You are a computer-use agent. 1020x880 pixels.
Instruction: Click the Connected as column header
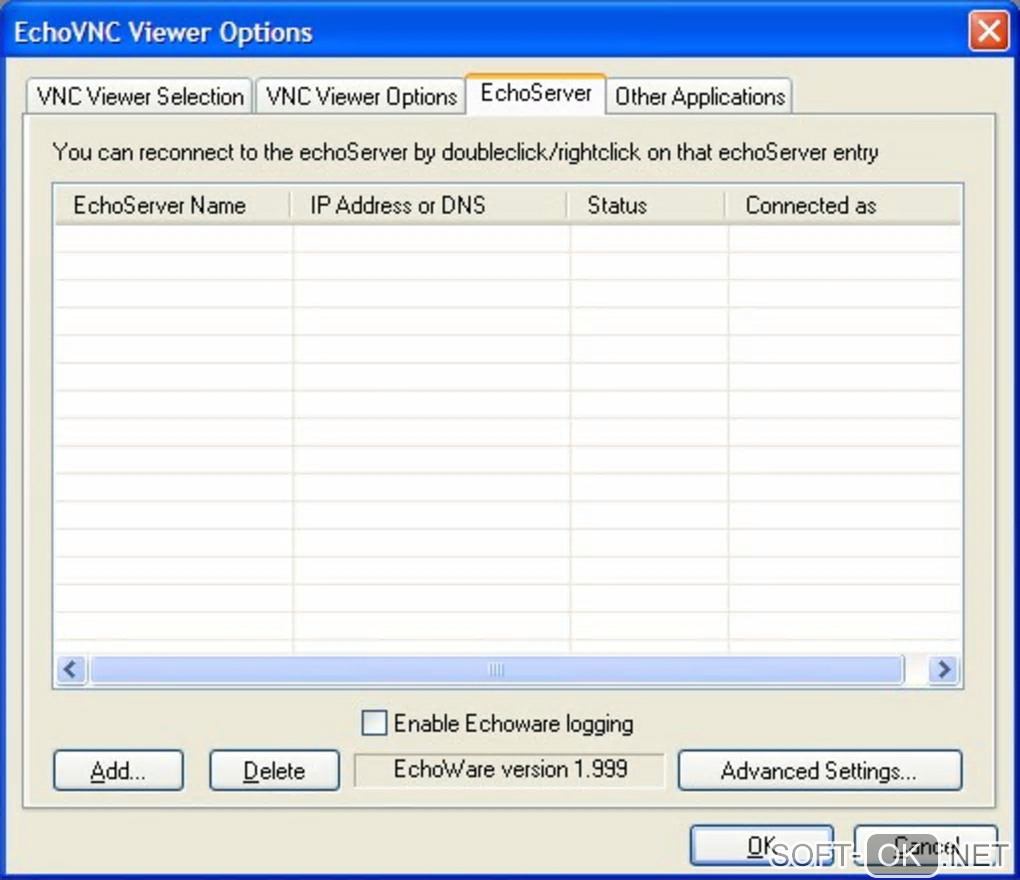[843, 206]
